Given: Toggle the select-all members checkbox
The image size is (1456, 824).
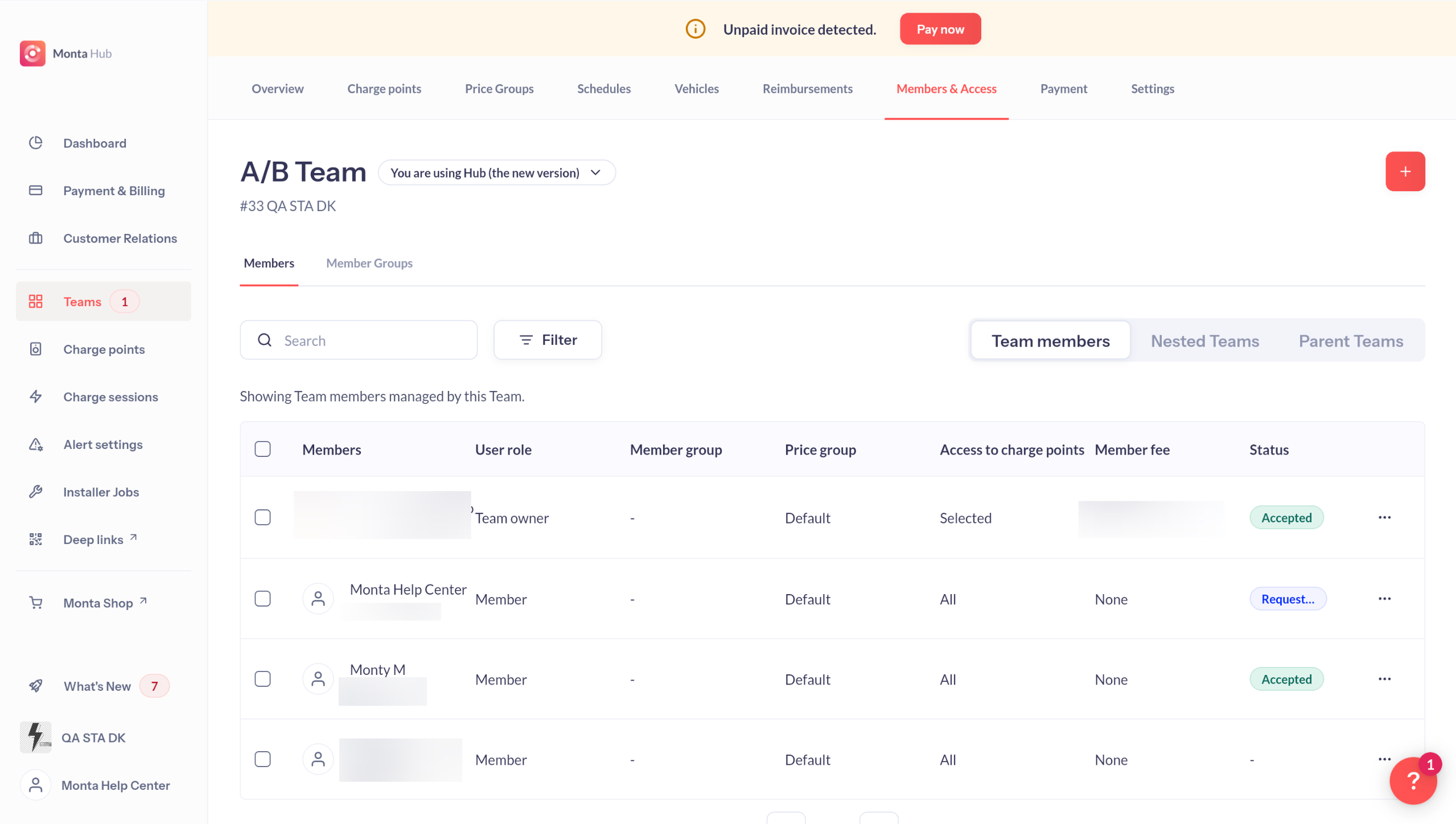Looking at the screenshot, I should coord(262,449).
